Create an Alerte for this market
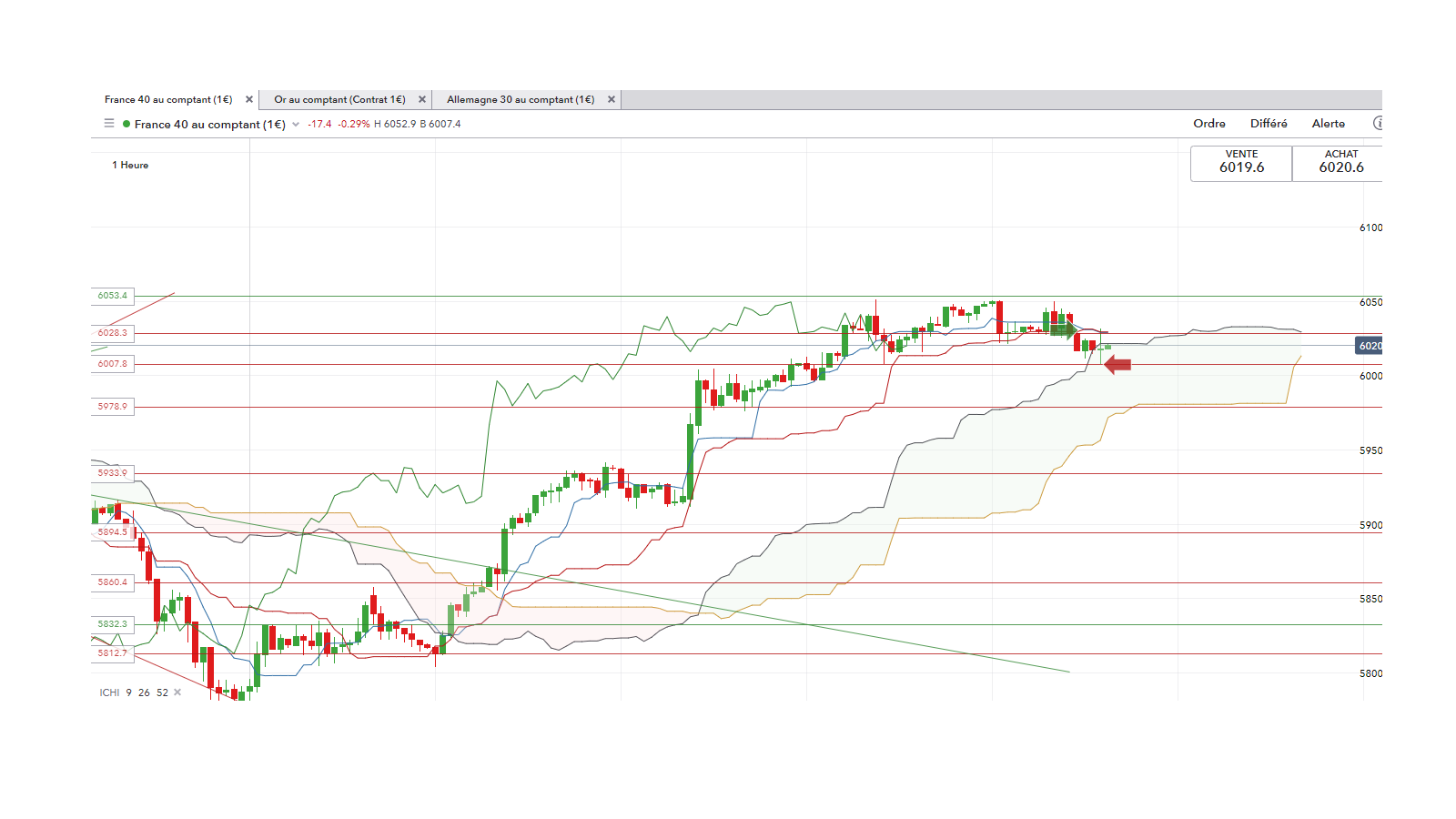Viewport: 1456px width, 819px height. (x=1329, y=124)
